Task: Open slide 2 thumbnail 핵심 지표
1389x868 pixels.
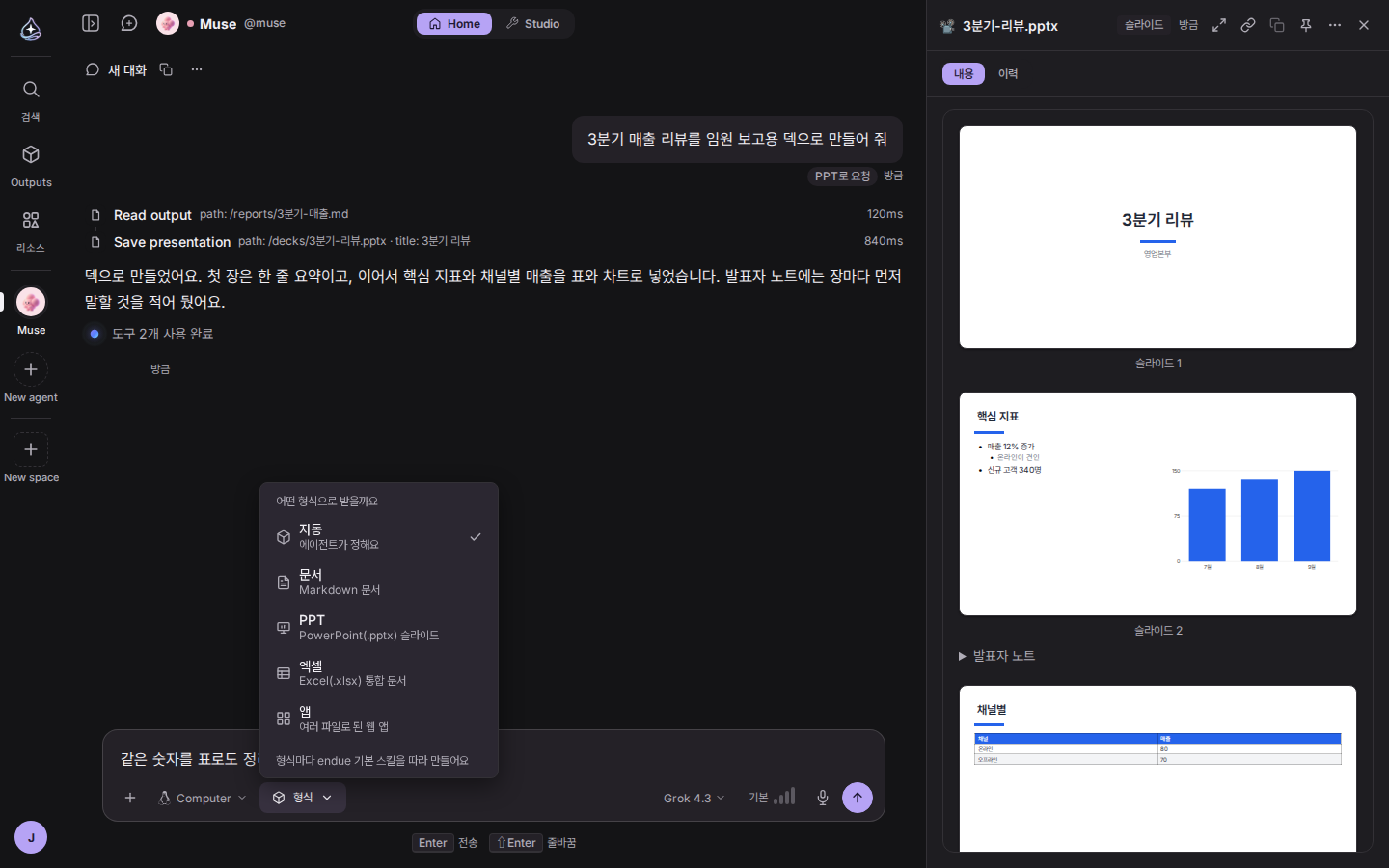Action: tap(1157, 503)
